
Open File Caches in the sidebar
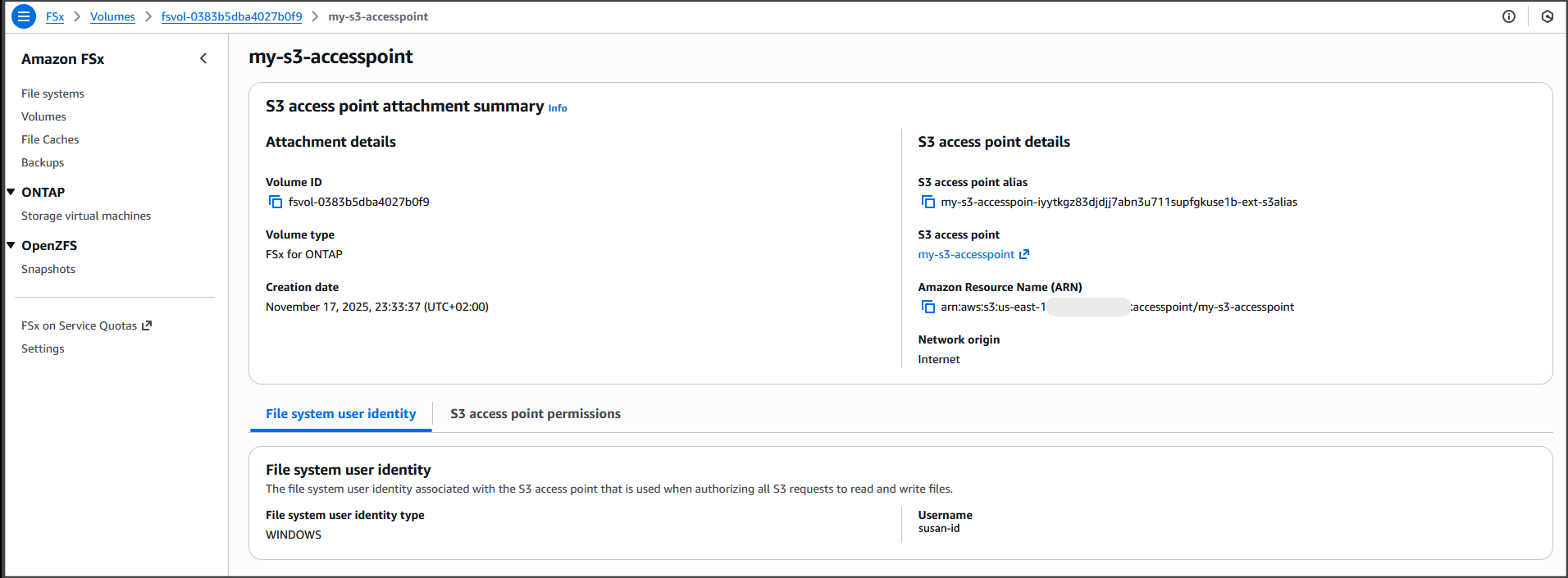tap(50, 139)
